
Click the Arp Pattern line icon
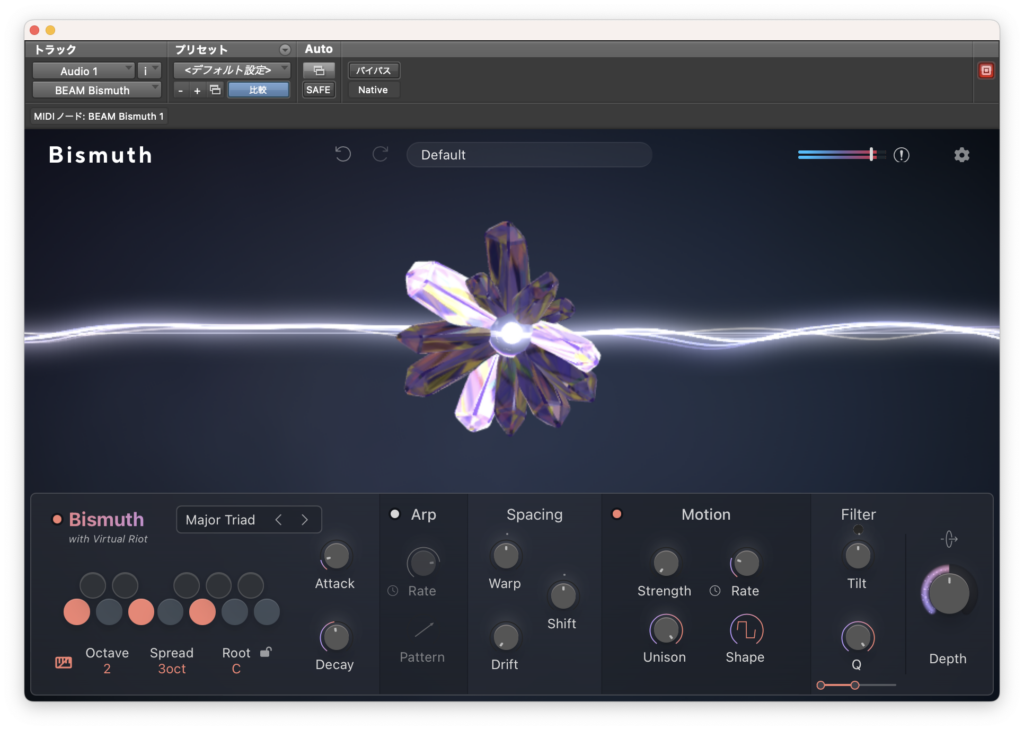[423, 629]
